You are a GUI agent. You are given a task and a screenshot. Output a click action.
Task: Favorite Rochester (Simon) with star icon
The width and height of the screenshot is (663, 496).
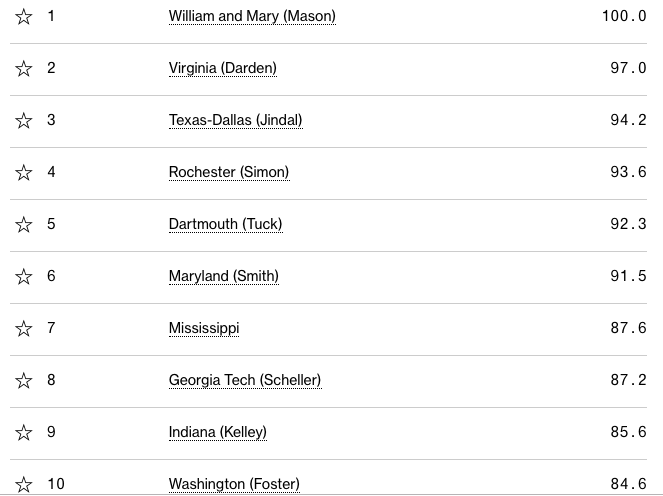[24, 173]
